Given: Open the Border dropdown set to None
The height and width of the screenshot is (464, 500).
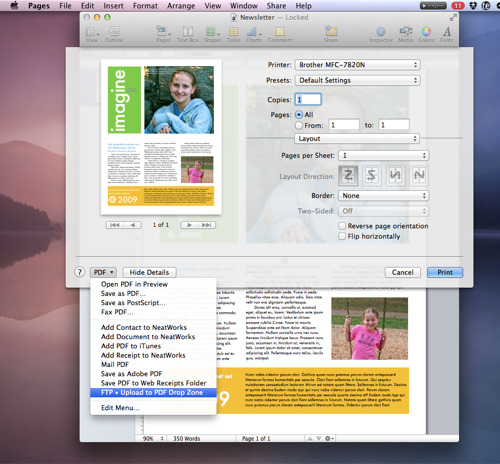Looking at the screenshot, I should point(383,196).
